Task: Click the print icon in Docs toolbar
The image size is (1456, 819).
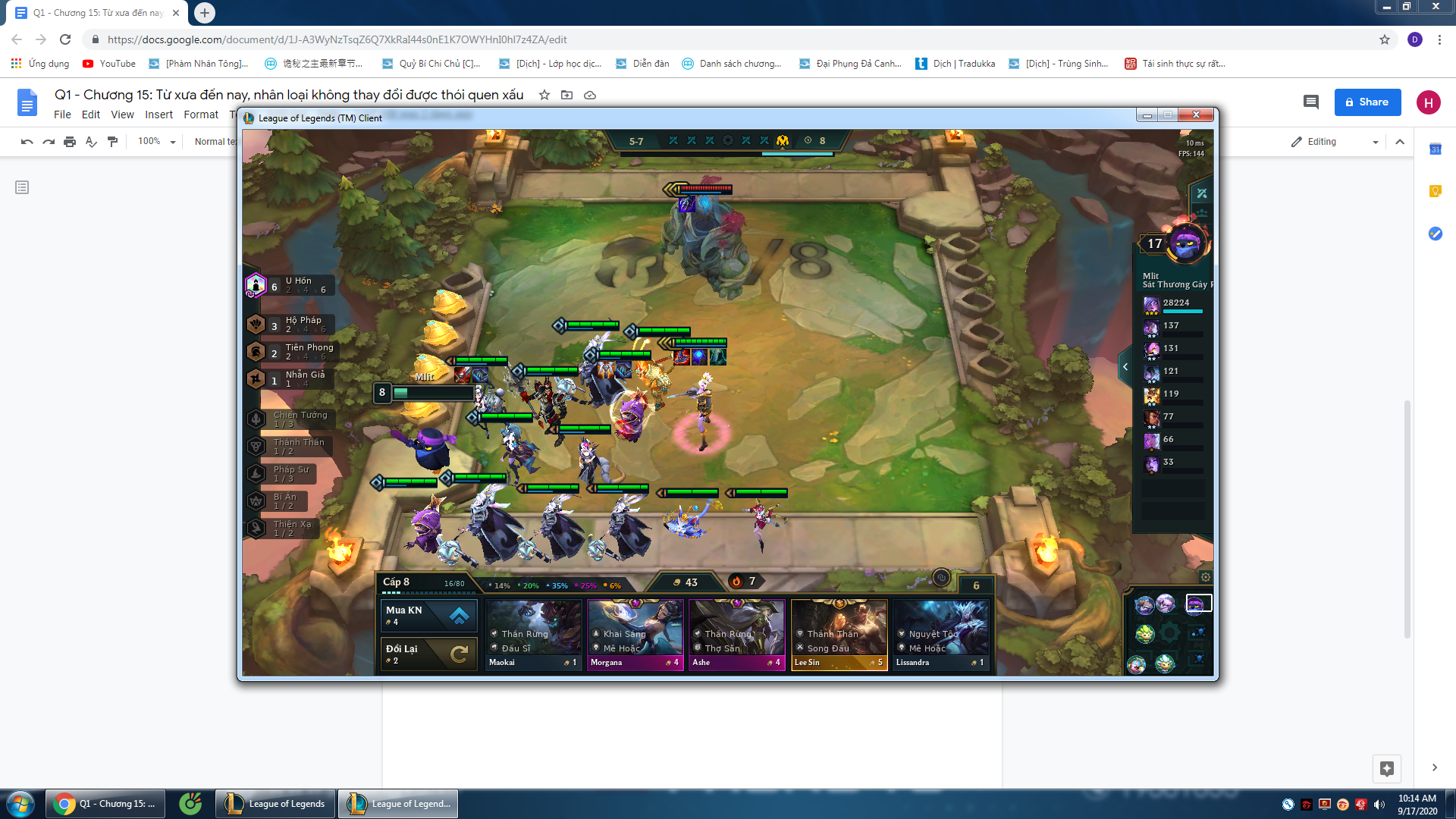Action: coord(70,141)
